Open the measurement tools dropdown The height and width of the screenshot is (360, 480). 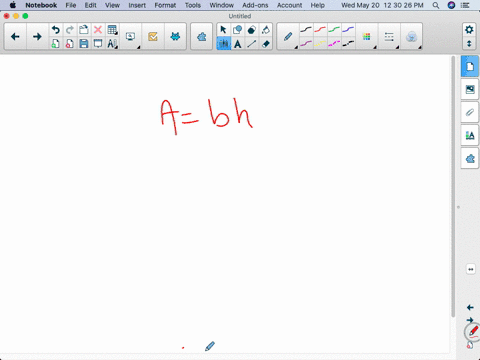click(x=112, y=44)
